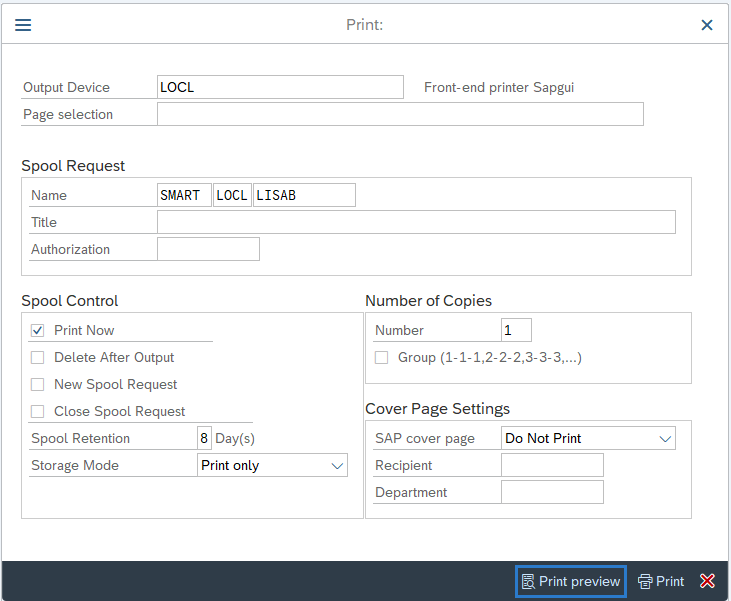731x601 pixels.
Task: Click the LOCL spool name field
Action: click(x=232, y=195)
